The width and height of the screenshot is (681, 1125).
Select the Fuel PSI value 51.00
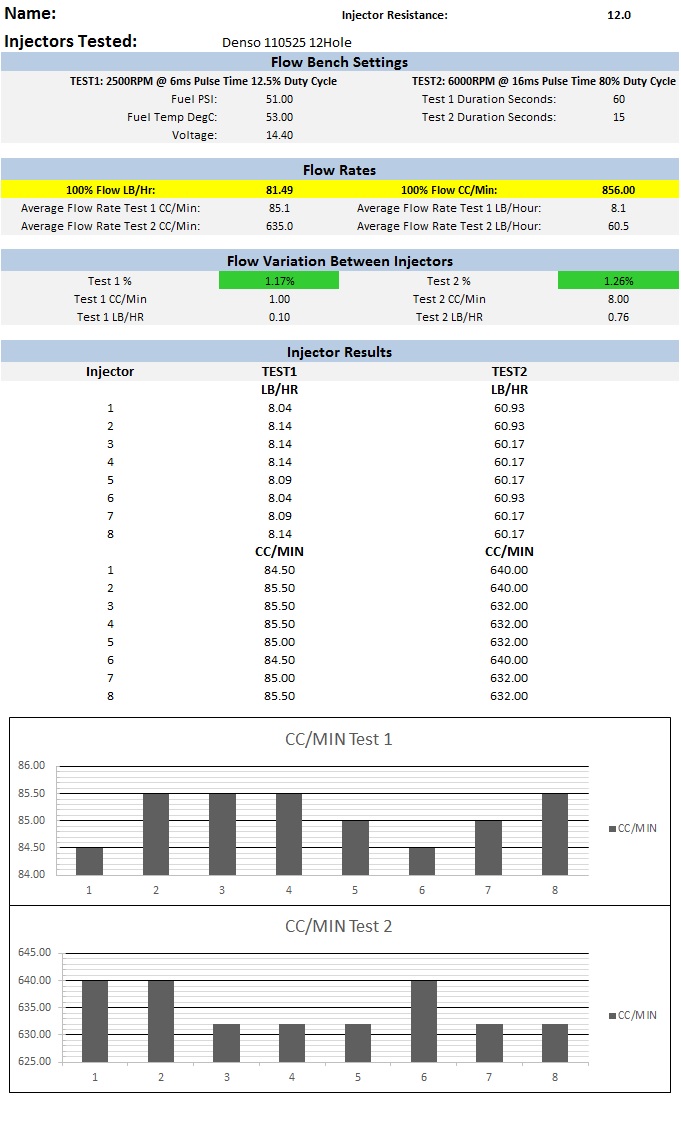pos(279,99)
